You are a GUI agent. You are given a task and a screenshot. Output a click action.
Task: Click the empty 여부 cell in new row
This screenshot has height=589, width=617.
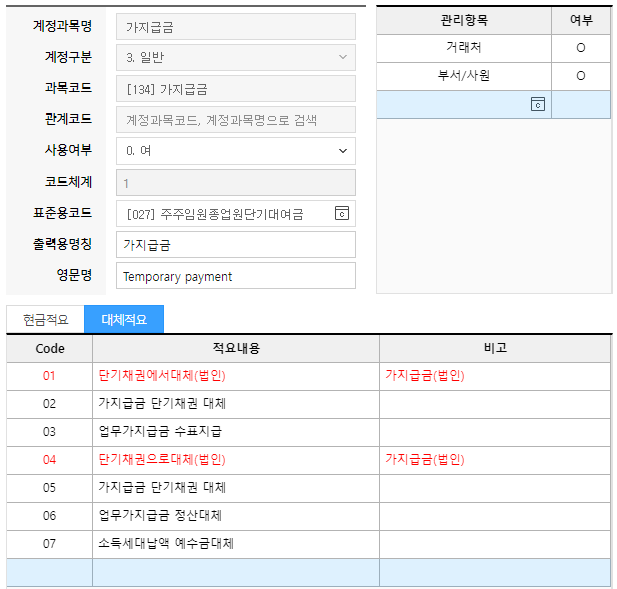pyautogui.click(x=581, y=104)
